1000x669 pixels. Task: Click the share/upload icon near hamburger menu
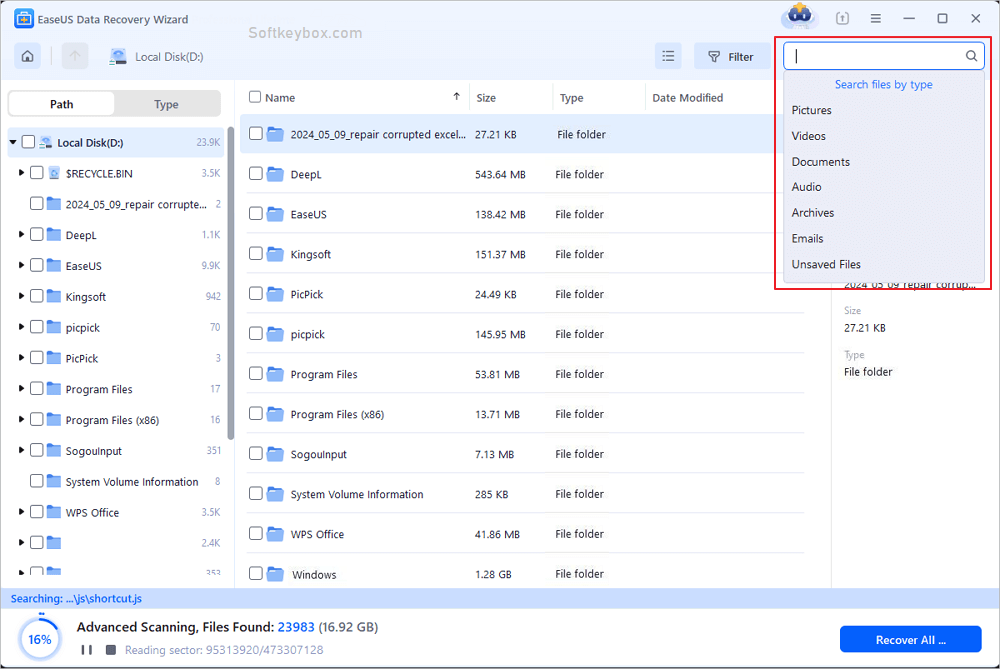point(841,17)
